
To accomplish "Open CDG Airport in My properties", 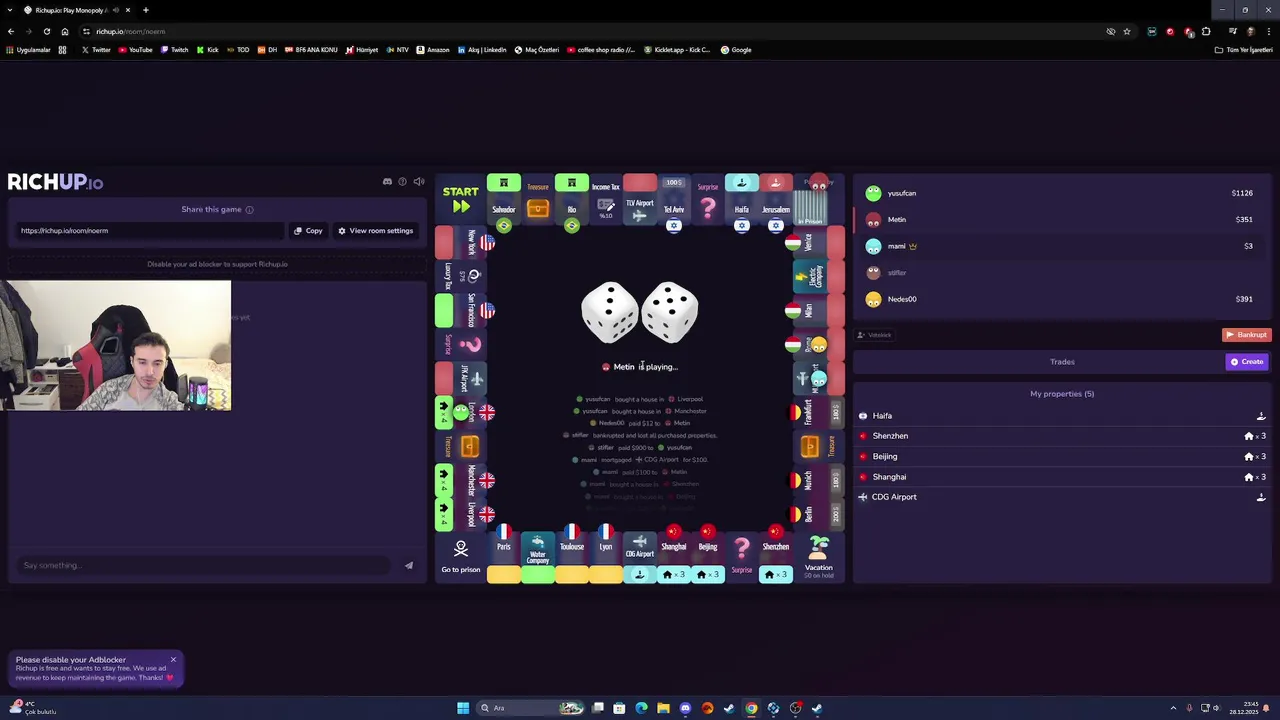I will pos(1062,497).
